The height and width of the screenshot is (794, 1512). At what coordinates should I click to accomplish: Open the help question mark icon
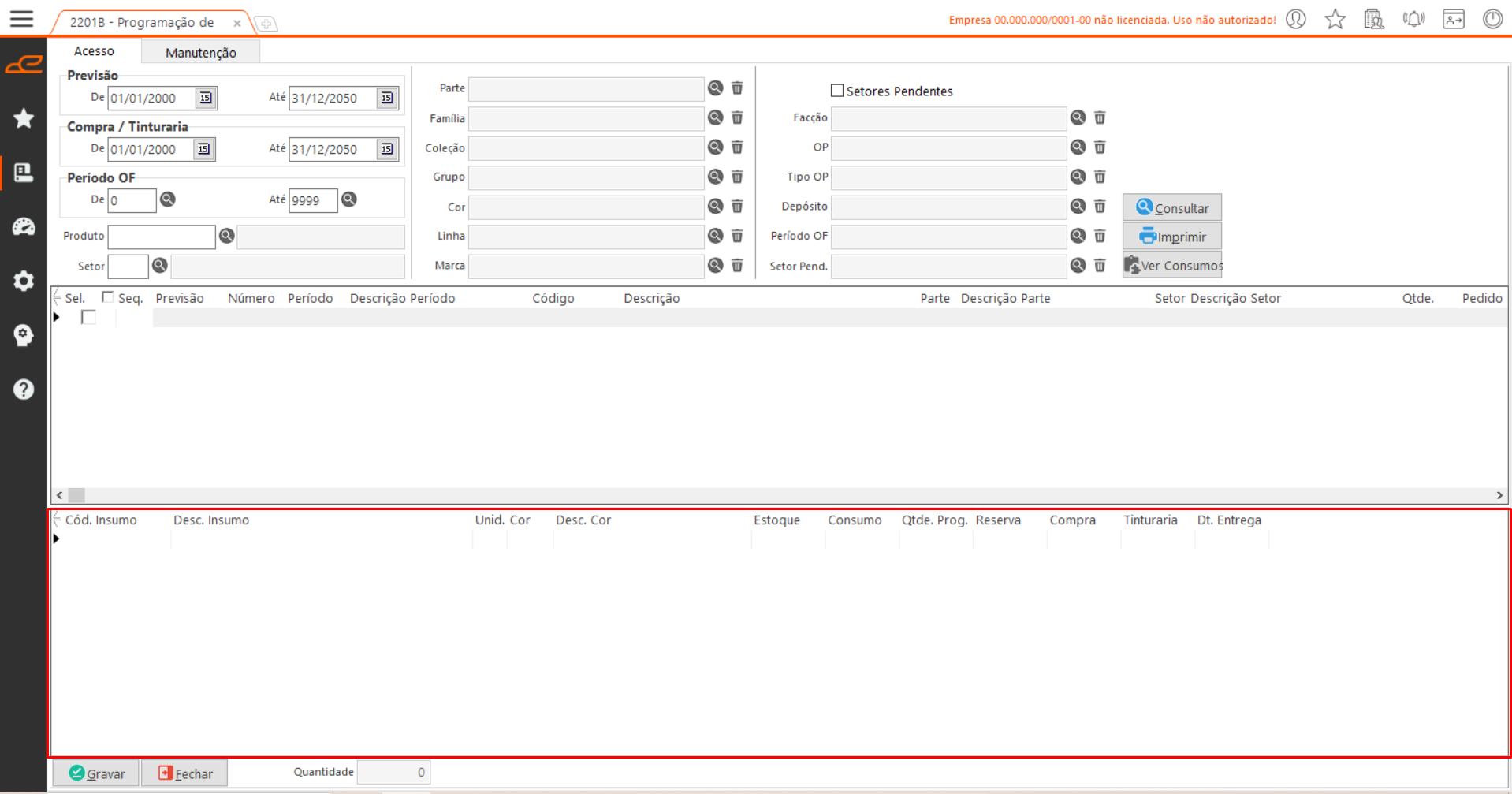point(24,390)
